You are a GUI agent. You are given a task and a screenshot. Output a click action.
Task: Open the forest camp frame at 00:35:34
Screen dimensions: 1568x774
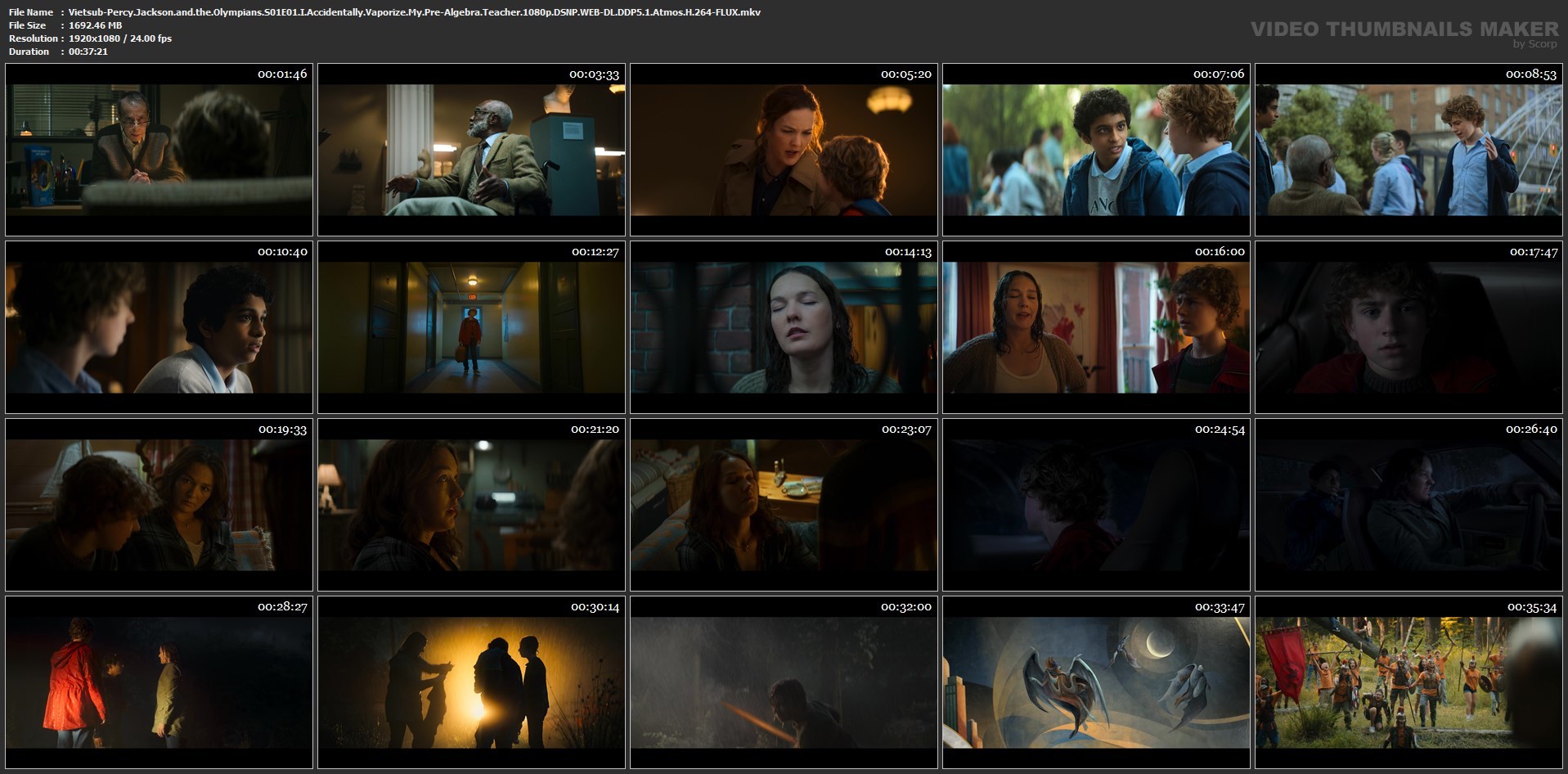(x=1409, y=682)
